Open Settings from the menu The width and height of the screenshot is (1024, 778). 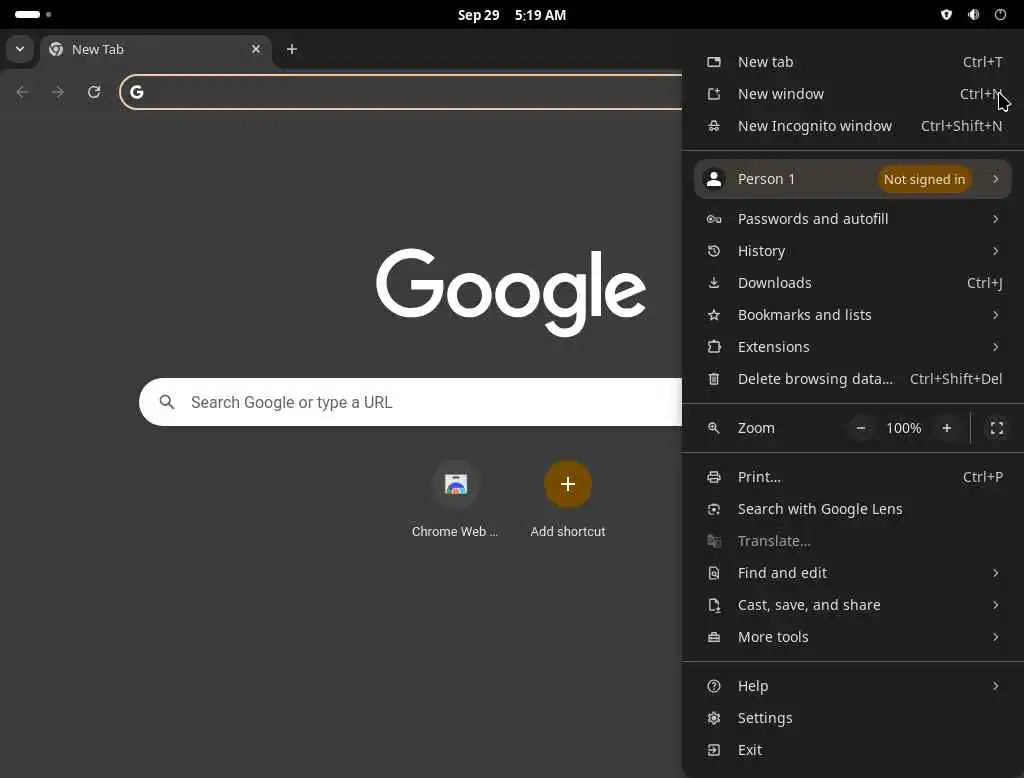[853, 718]
